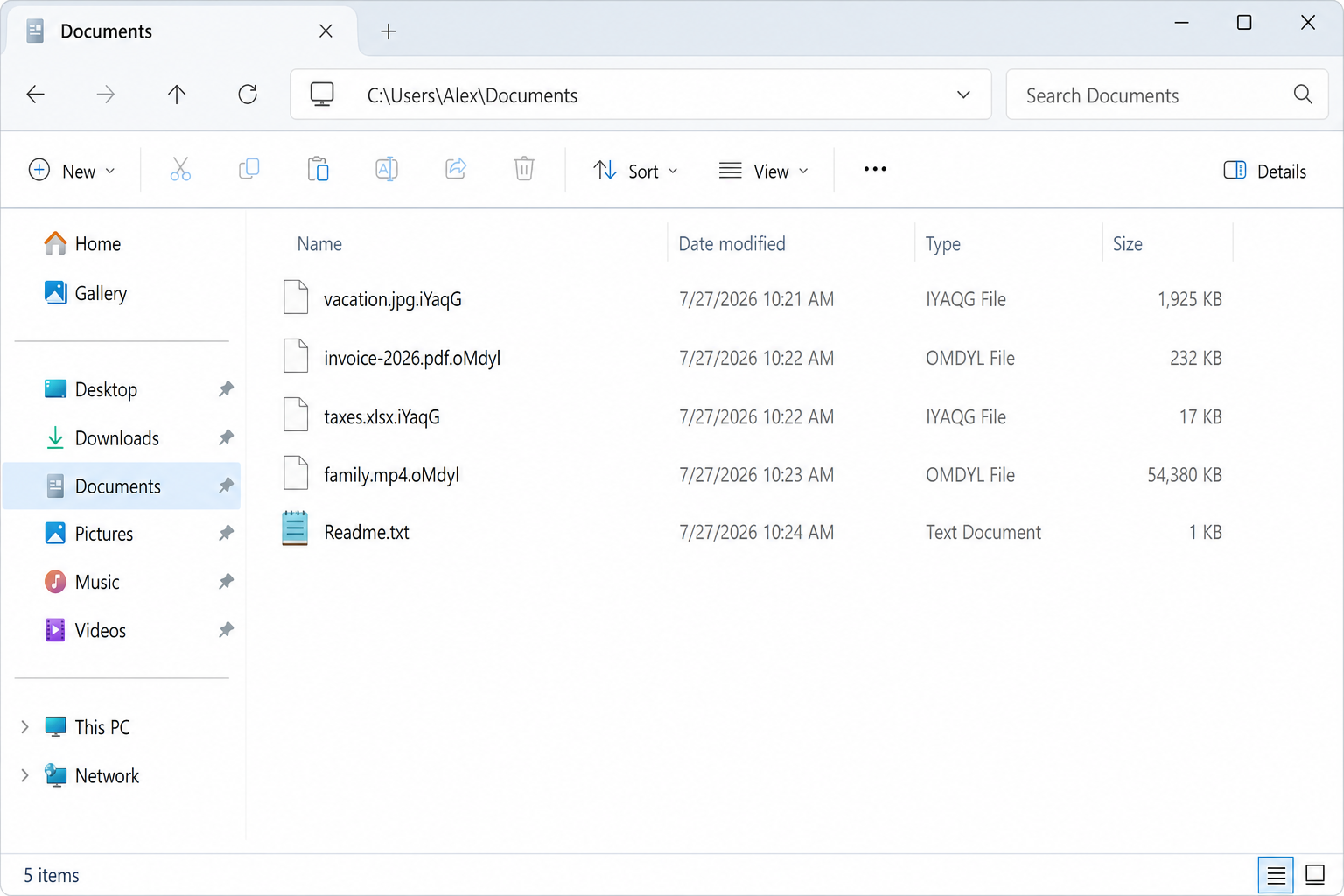Click the Rename icon in toolbar
This screenshot has height=896, width=1344.
tap(387, 169)
